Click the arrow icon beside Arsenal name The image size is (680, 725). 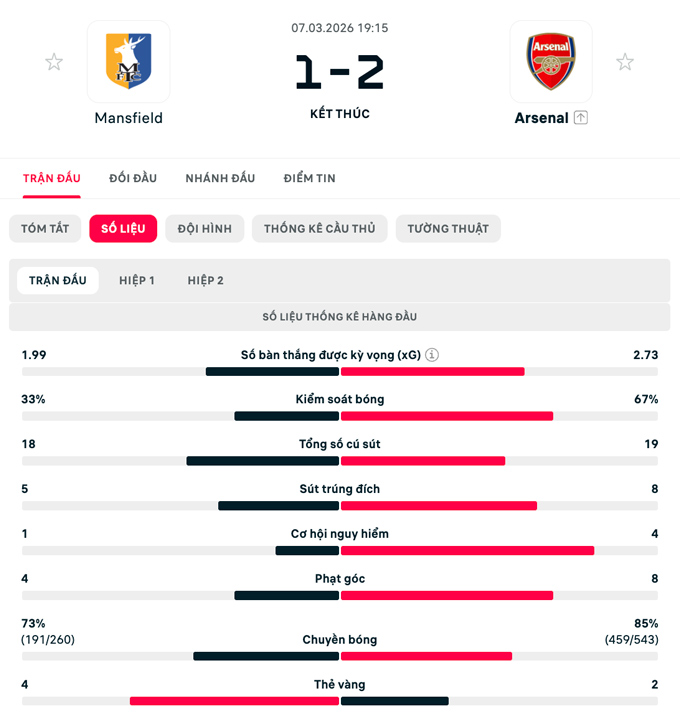tap(581, 118)
